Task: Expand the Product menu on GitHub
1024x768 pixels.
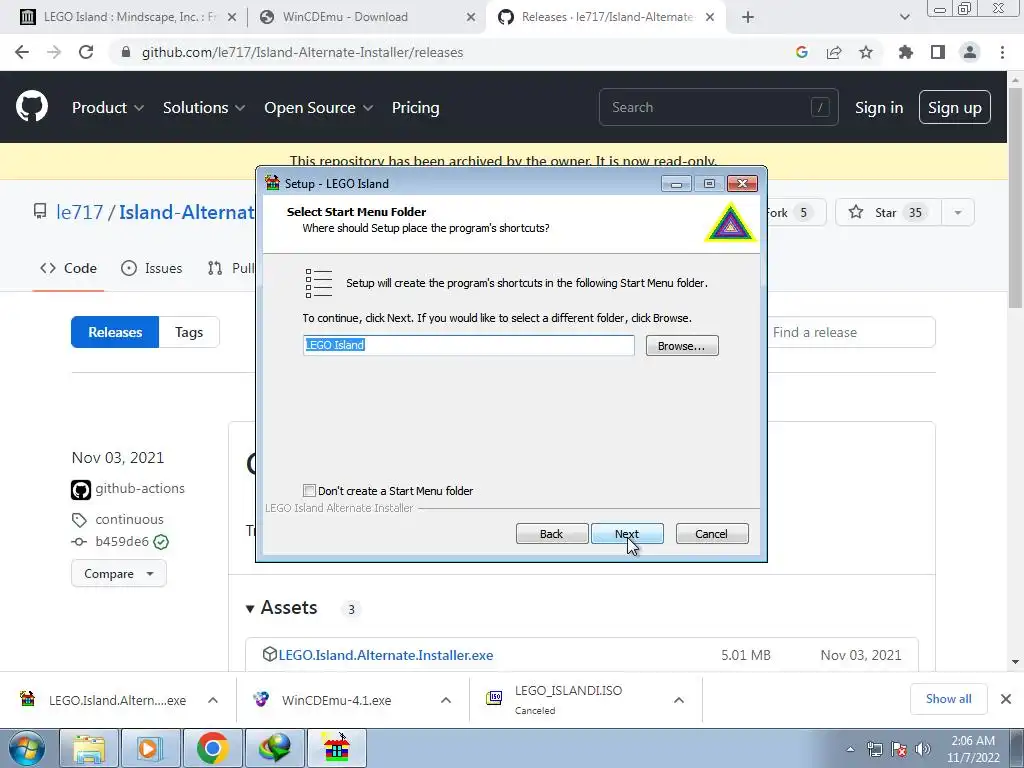Action: point(108,107)
